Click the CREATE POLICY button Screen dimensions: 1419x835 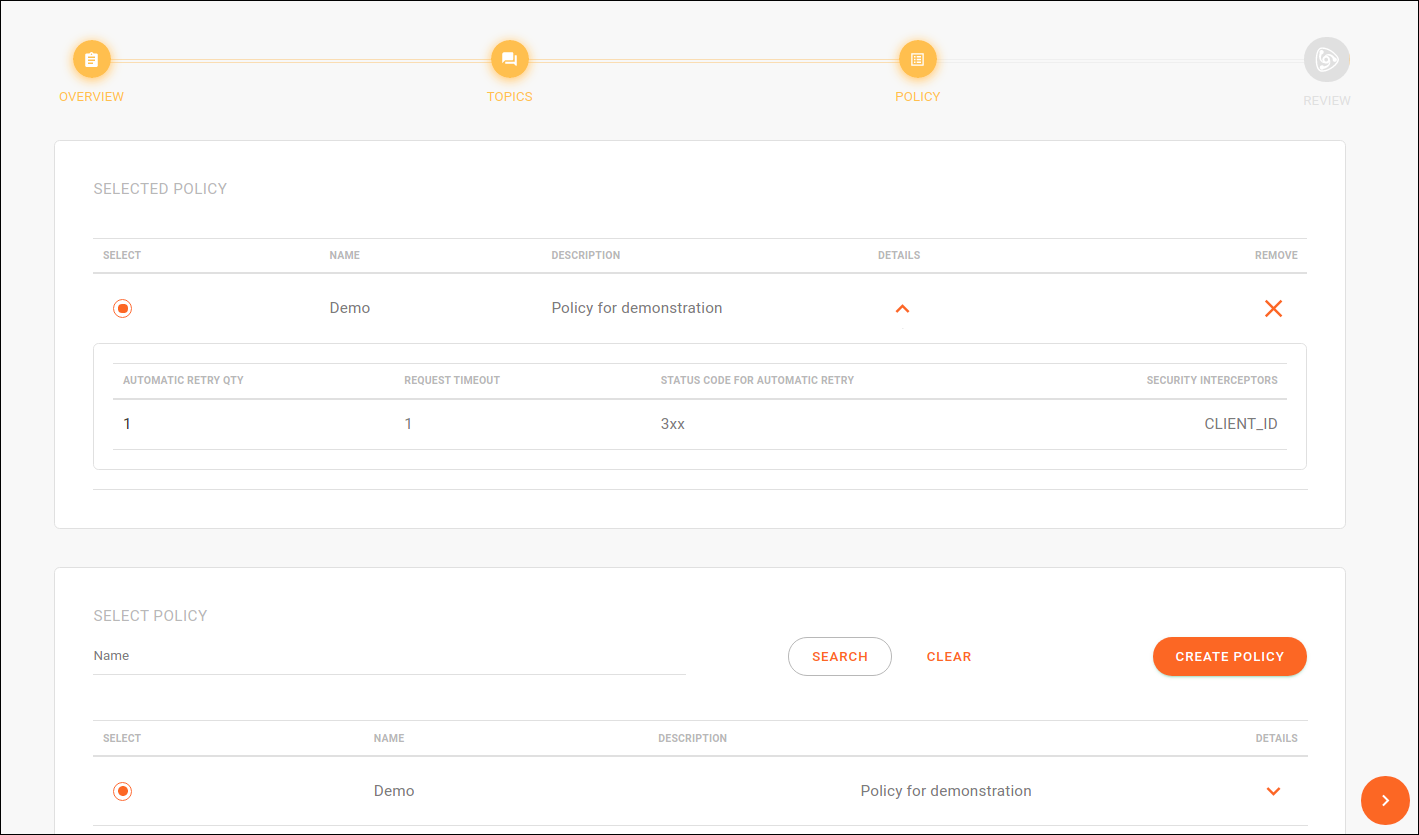click(x=1229, y=657)
